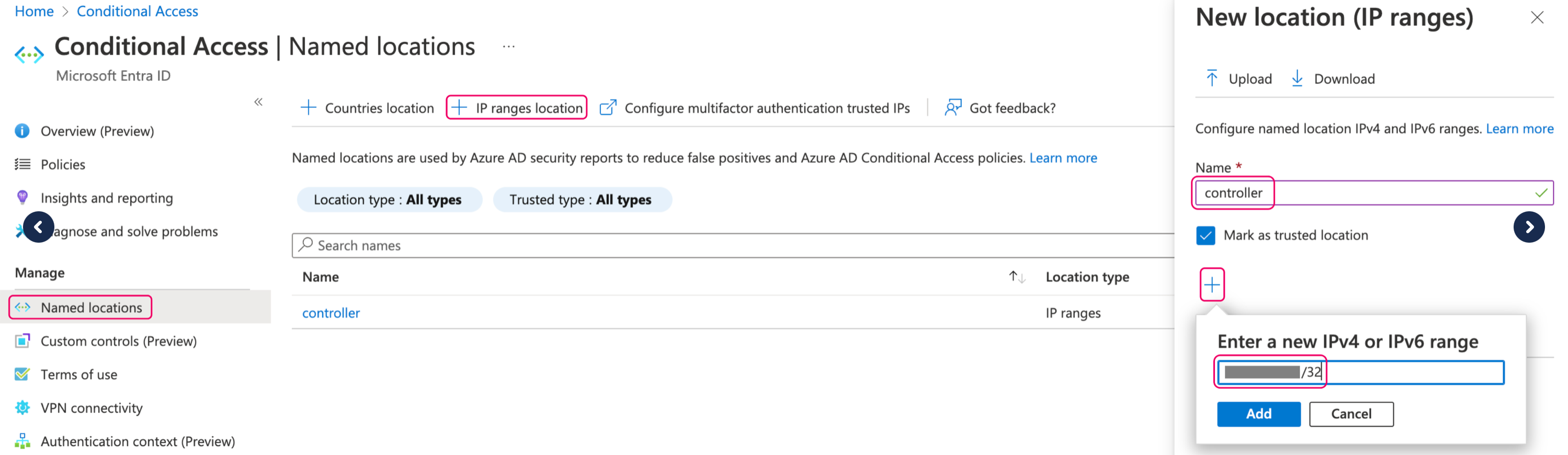Open Got feedback?
The width and height of the screenshot is (1568, 455).
click(x=1000, y=108)
